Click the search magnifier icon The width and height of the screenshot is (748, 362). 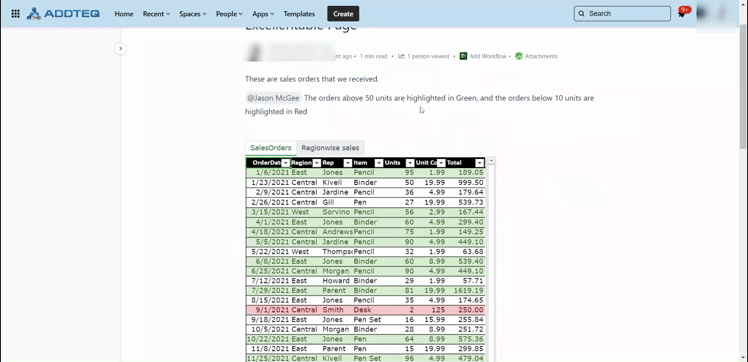pos(582,14)
